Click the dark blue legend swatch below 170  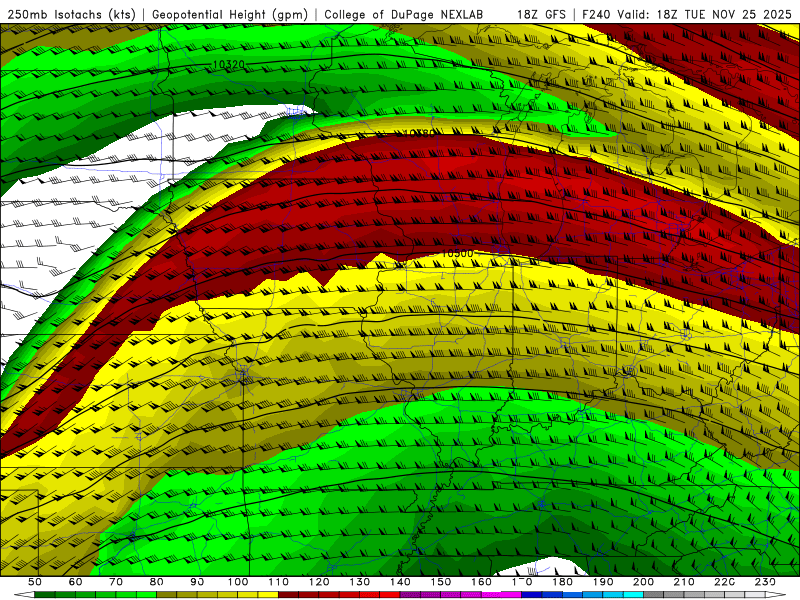(532, 595)
